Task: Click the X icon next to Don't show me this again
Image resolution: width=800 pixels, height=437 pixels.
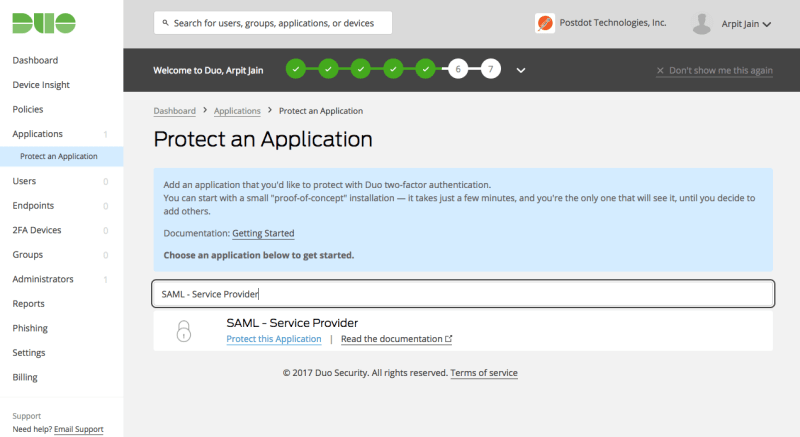Action: (x=660, y=70)
